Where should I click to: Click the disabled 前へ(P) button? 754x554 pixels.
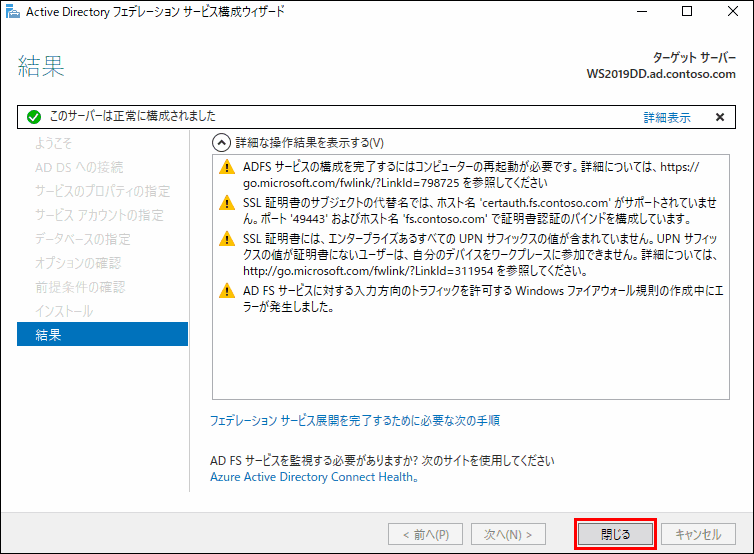426,534
